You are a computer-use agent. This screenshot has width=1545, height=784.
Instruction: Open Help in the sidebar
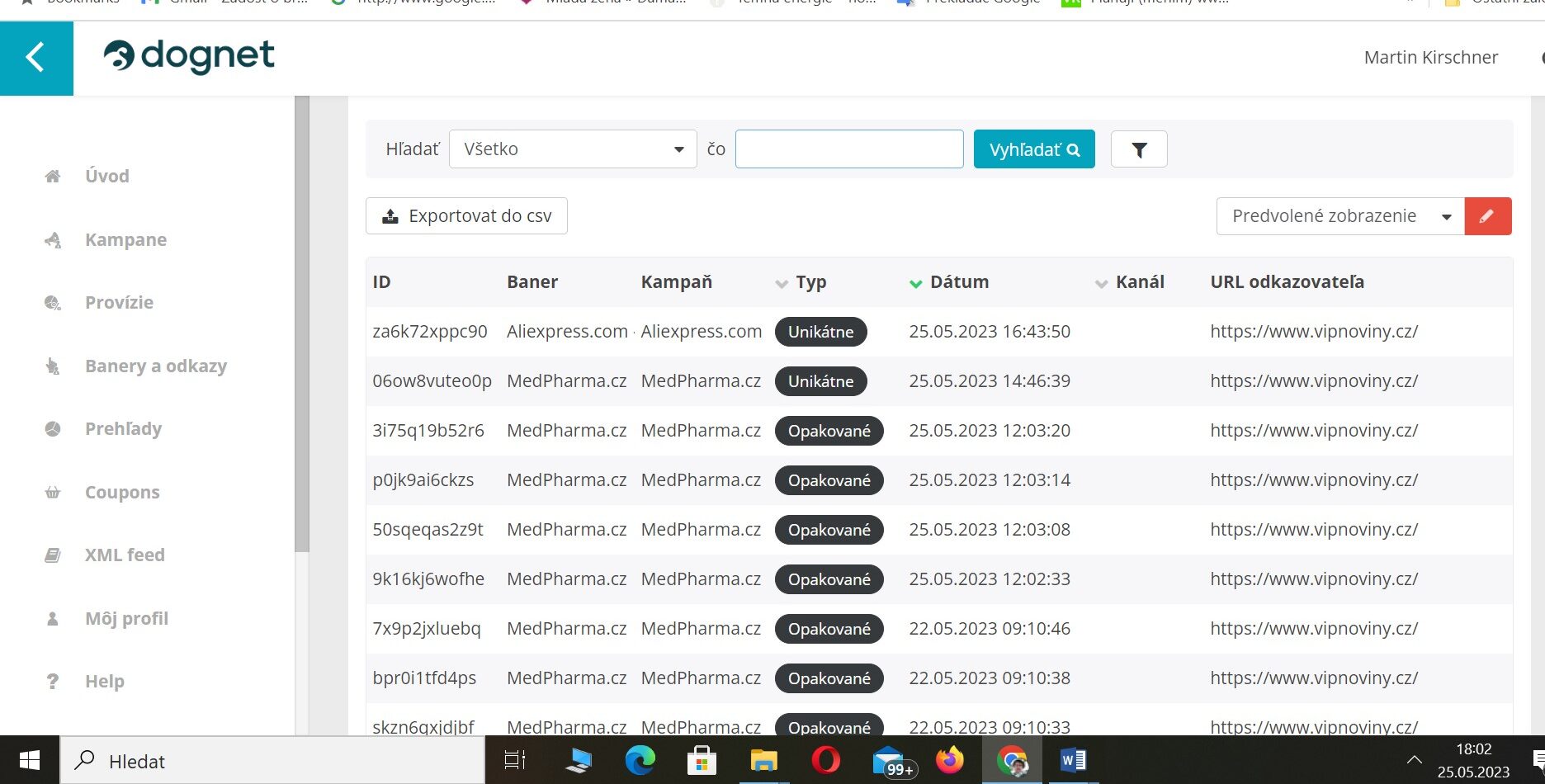point(105,681)
